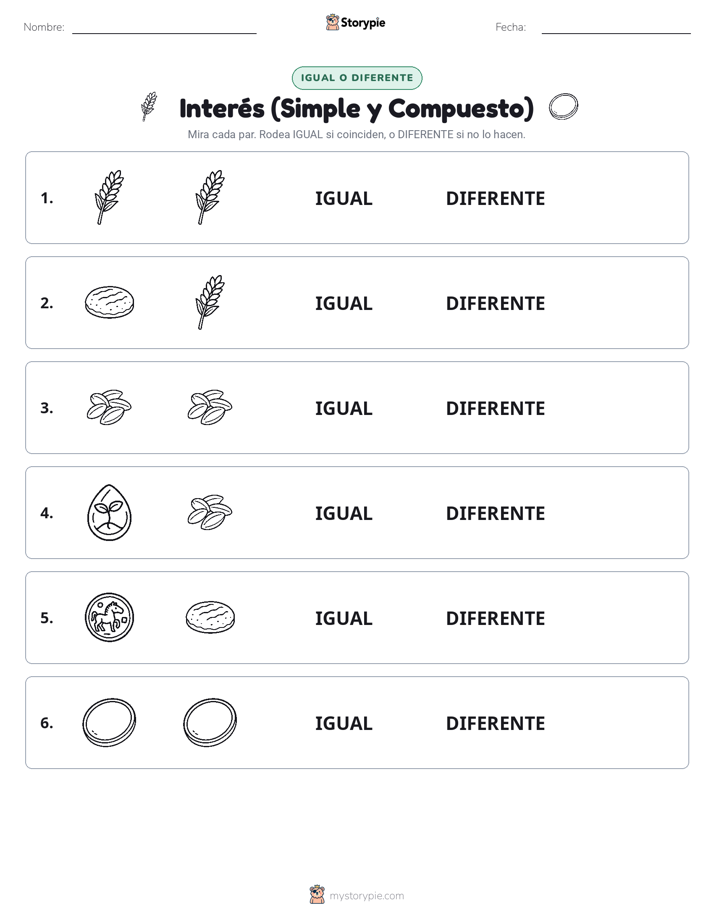Screen dimensions: 714x924
Task: Mark DIFERENTE for question 4
Action: click(495, 513)
